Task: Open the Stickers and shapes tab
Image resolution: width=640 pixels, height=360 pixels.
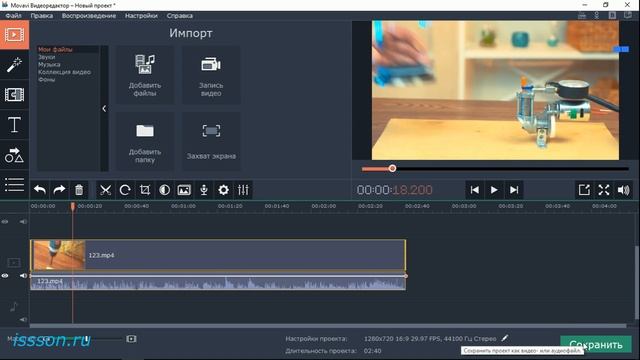Action: pos(14,155)
